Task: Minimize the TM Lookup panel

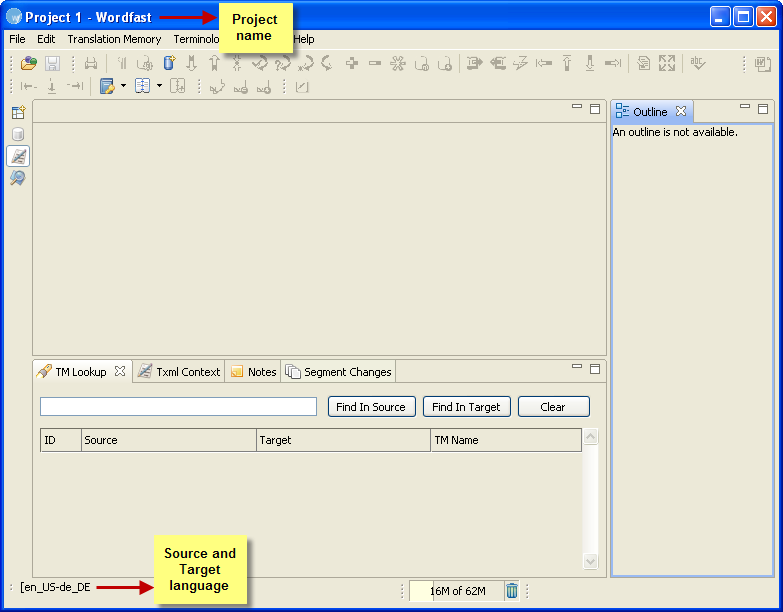Action: click(577, 367)
